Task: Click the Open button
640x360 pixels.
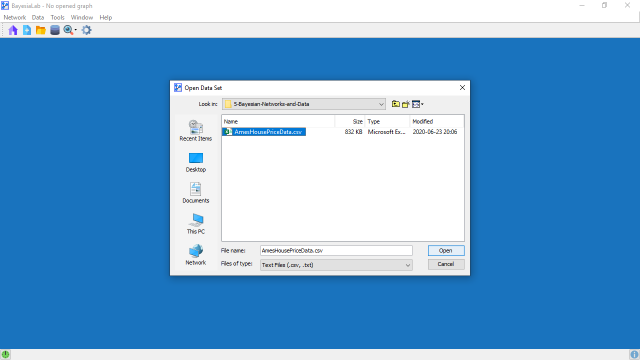Action: click(x=446, y=251)
